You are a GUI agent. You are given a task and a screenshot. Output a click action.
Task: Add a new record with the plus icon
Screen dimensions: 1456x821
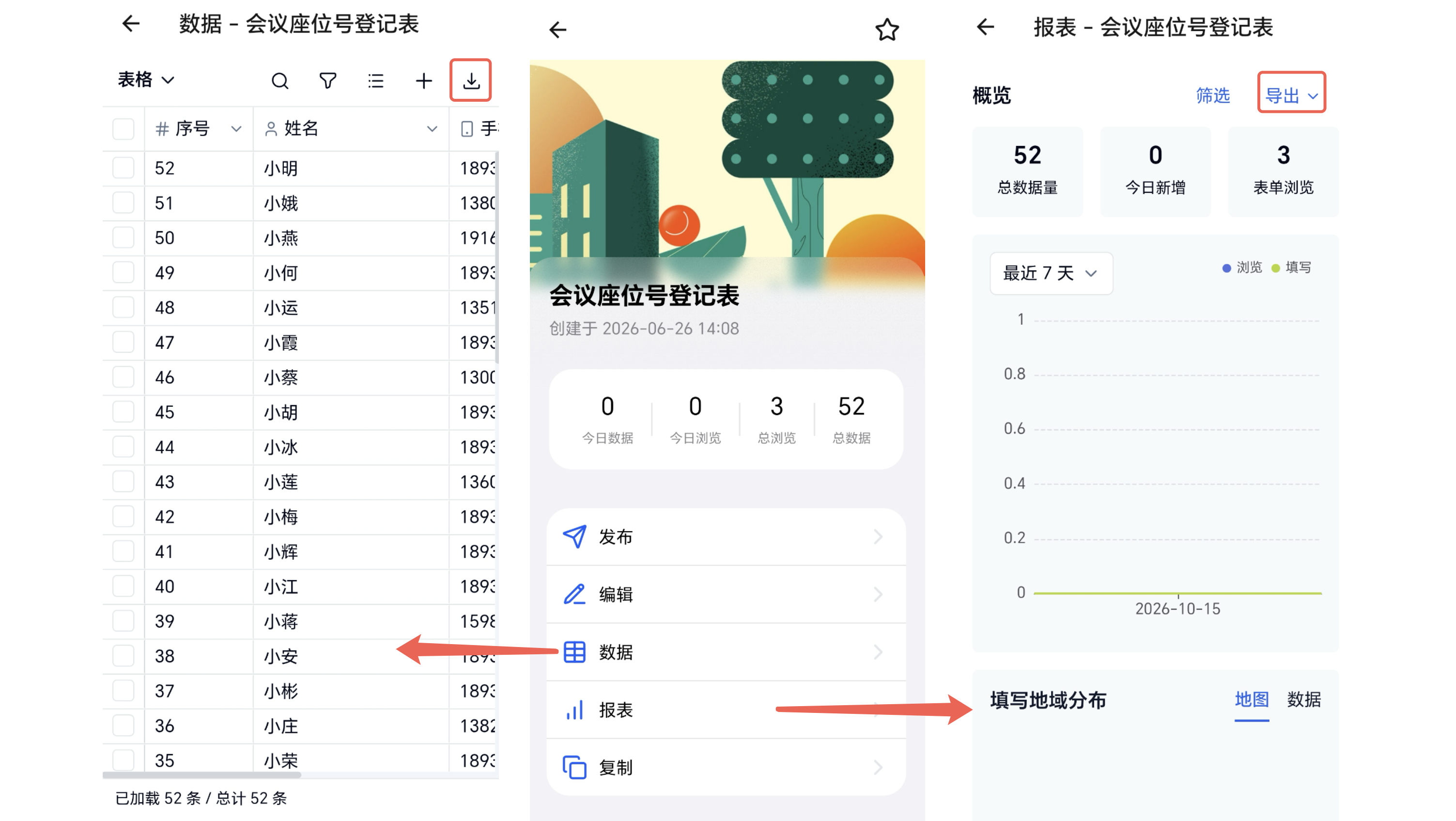423,81
